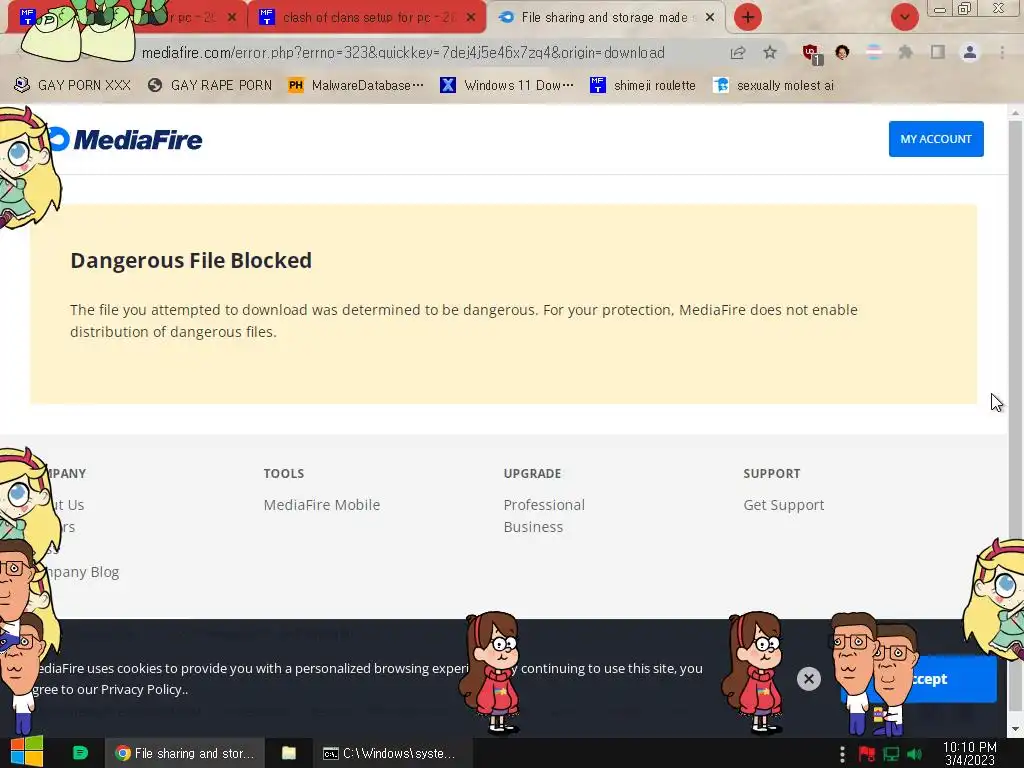Show hidden tray icons via three dots
Viewport: 1024px width, 768px height.
(842, 754)
